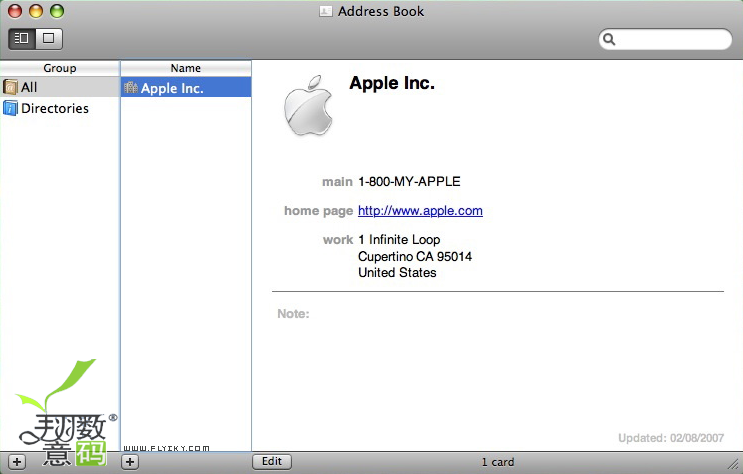This screenshot has width=743, height=474.
Task: Open the http://www.apple.com link
Action: tap(420, 210)
